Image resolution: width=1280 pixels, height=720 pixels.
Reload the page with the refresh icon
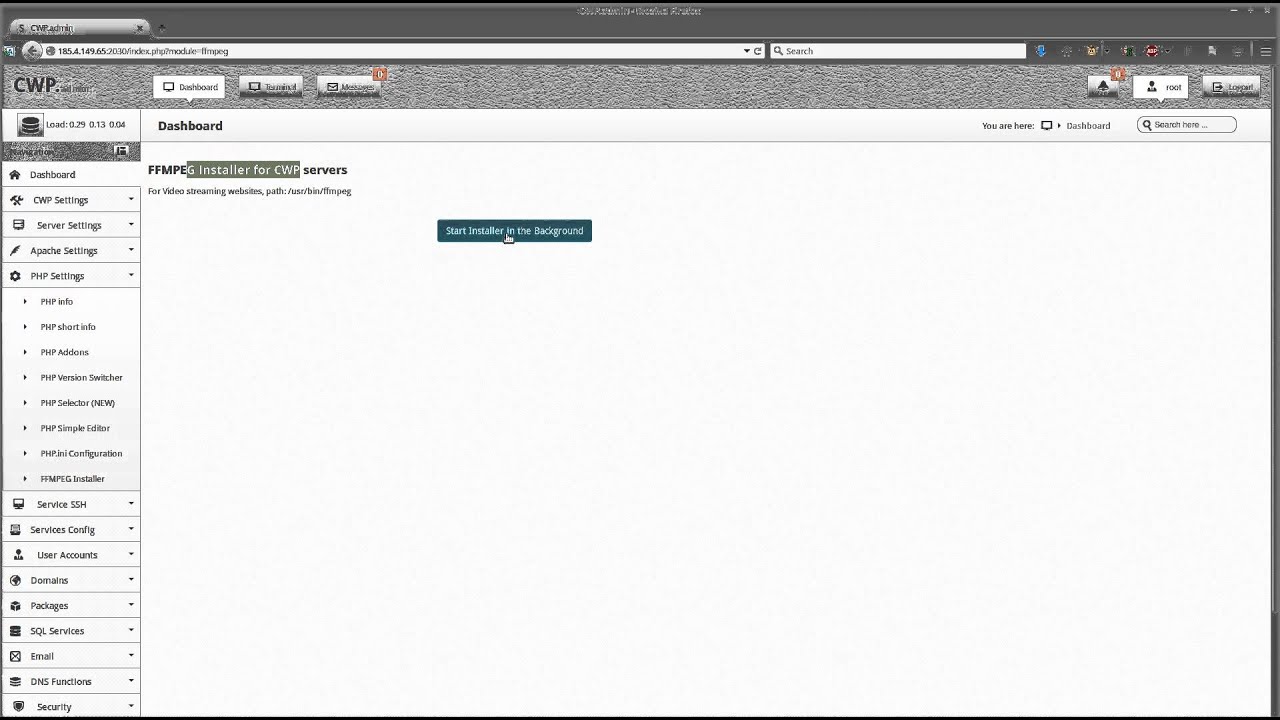758,51
